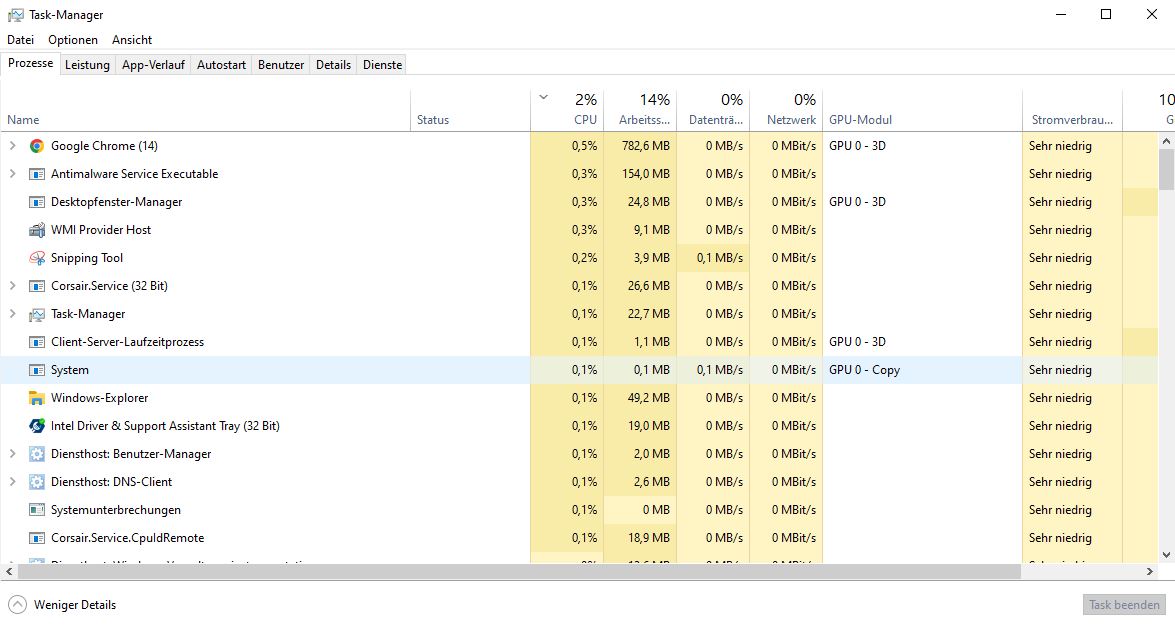
Task: Open the Ansicht menu
Action: (132, 40)
